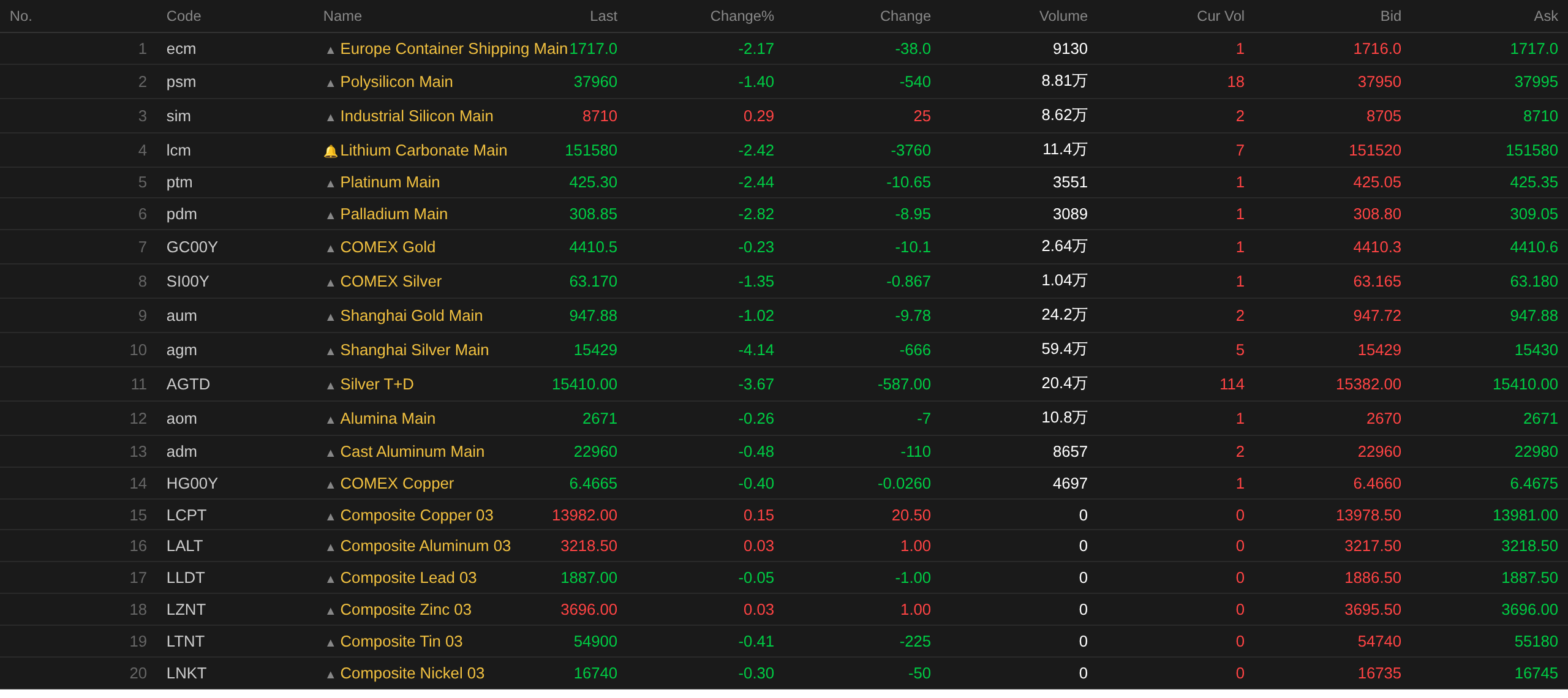Select the code cell LCPT
This screenshot has width=1568, height=698.
[x=186, y=515]
